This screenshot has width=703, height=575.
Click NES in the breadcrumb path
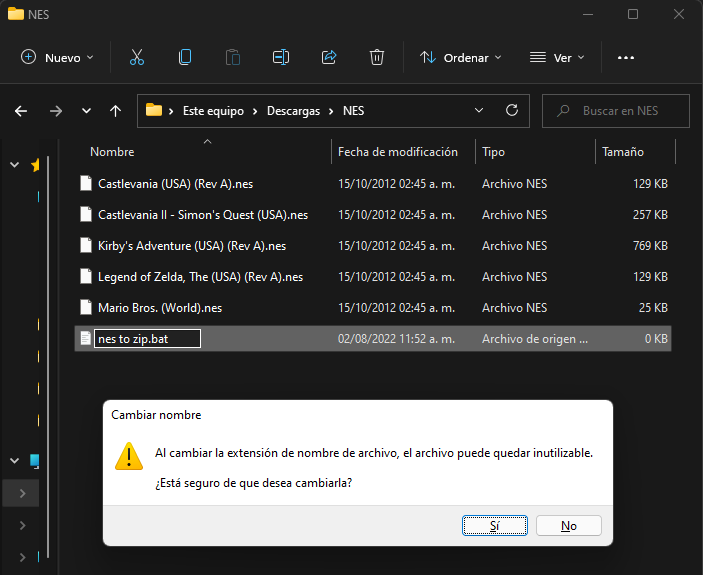(353, 111)
